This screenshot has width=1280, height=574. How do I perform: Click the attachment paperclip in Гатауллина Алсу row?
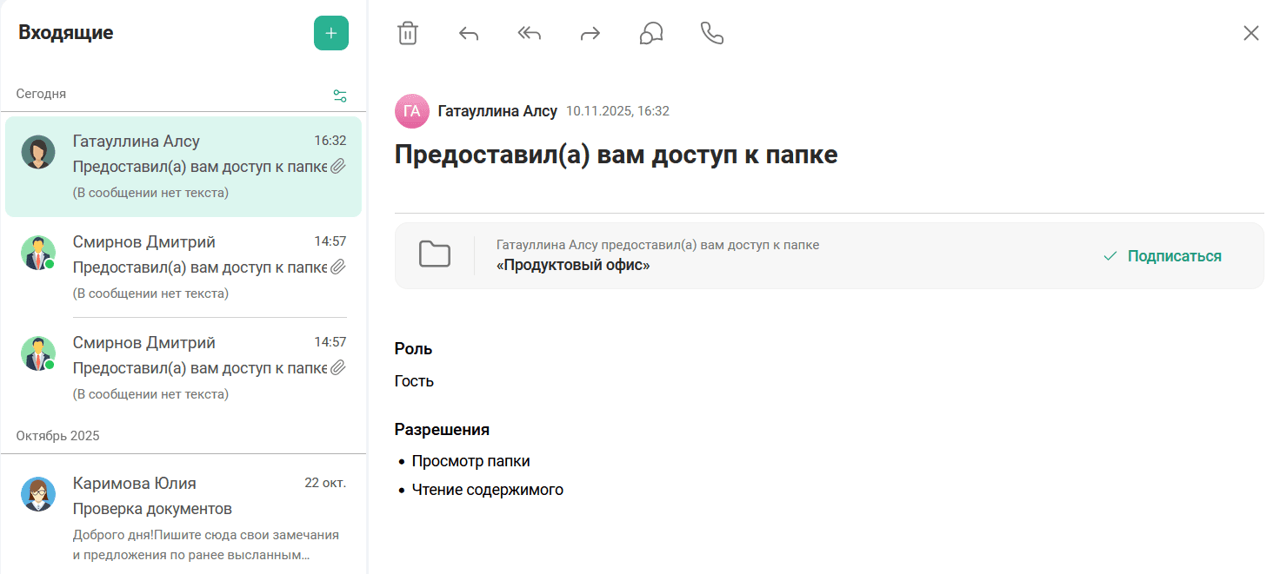338,166
